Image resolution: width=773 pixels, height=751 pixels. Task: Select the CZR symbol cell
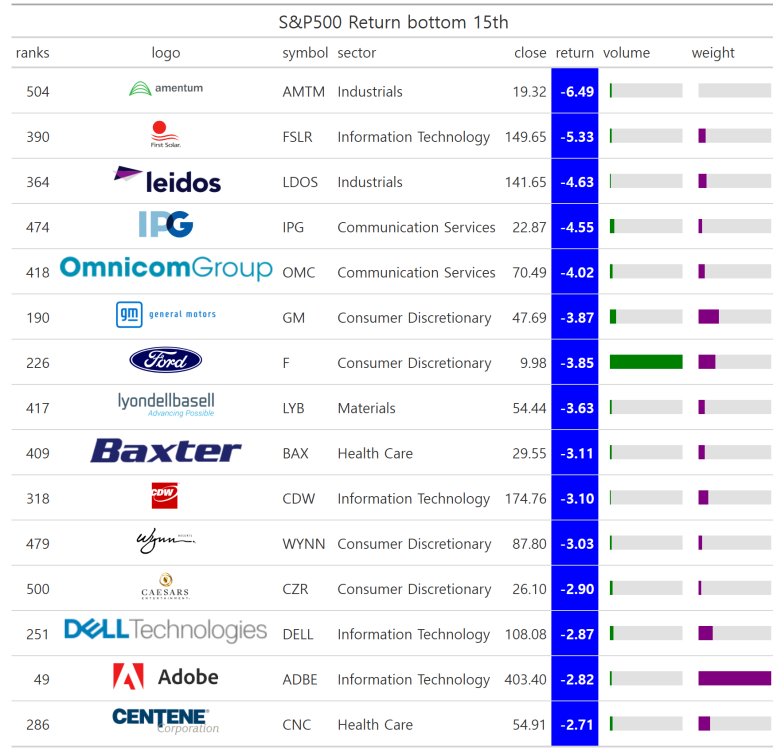pos(295,589)
